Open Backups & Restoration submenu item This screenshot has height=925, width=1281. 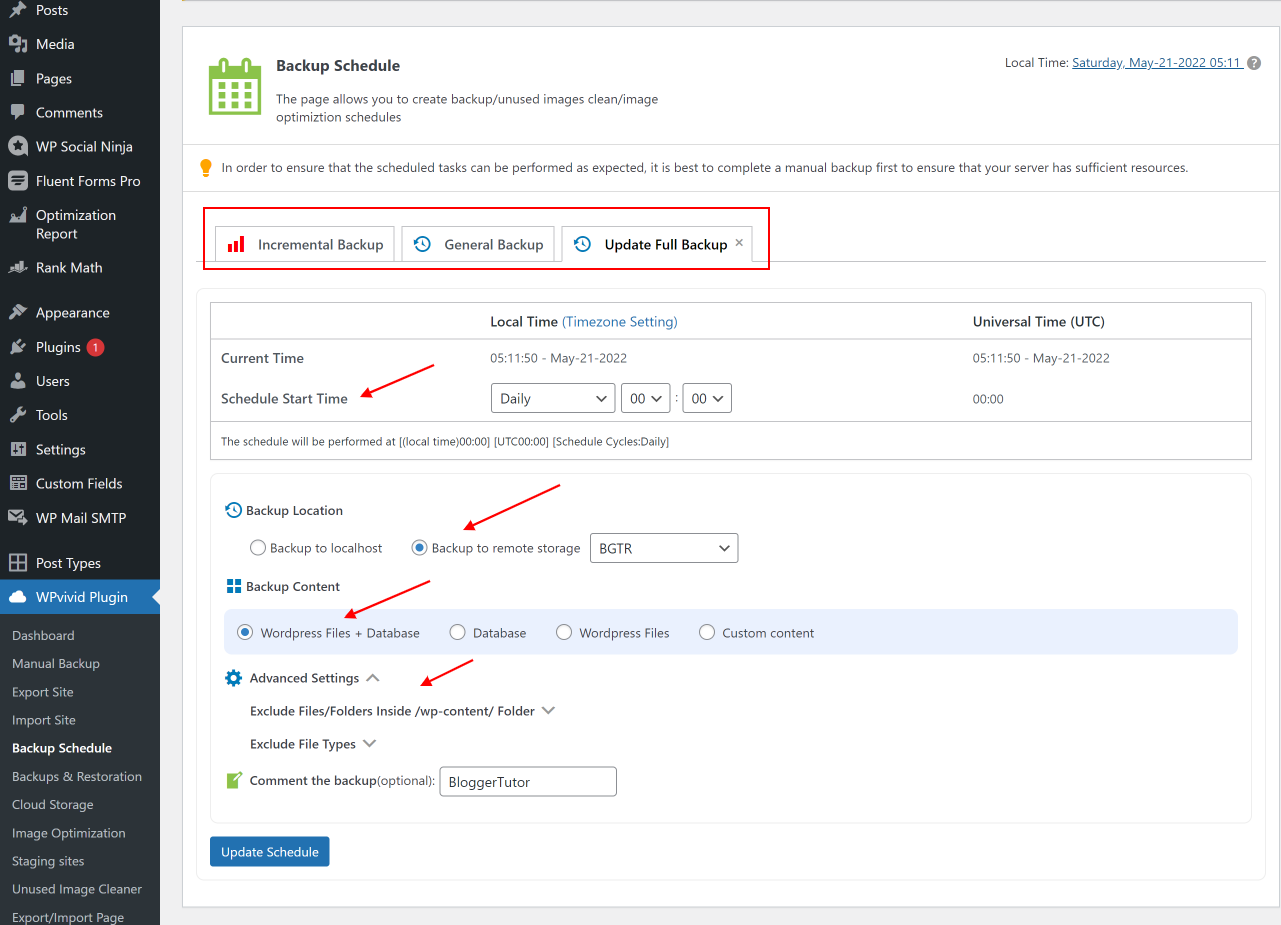(77, 776)
